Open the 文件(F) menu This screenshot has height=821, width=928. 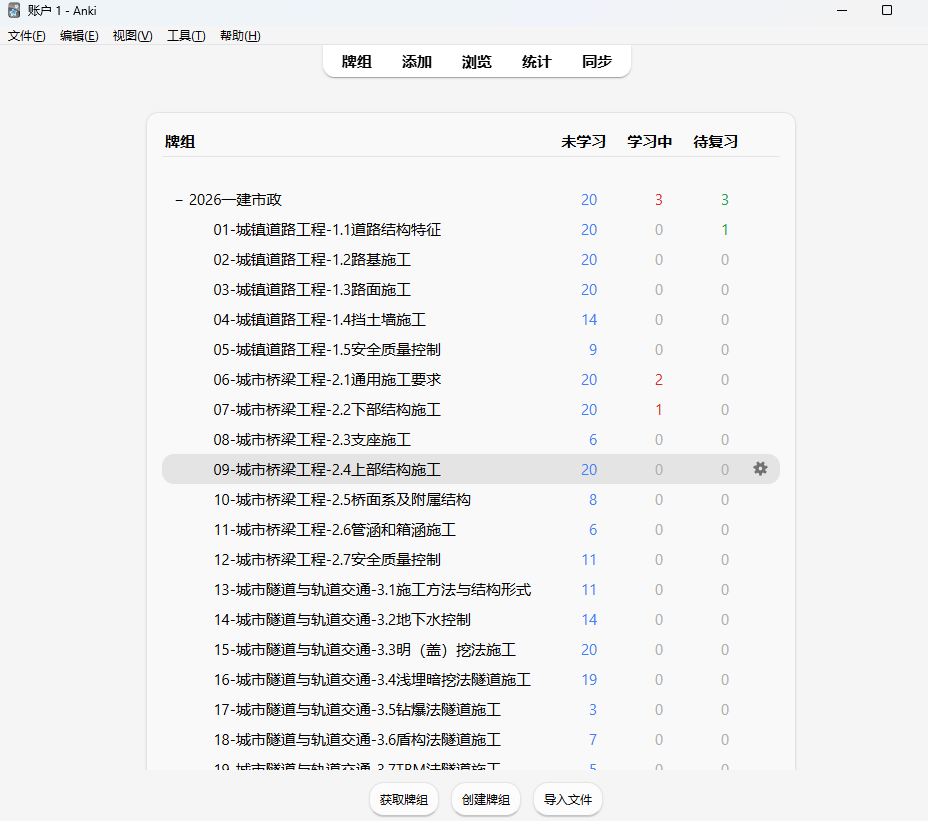tap(27, 36)
